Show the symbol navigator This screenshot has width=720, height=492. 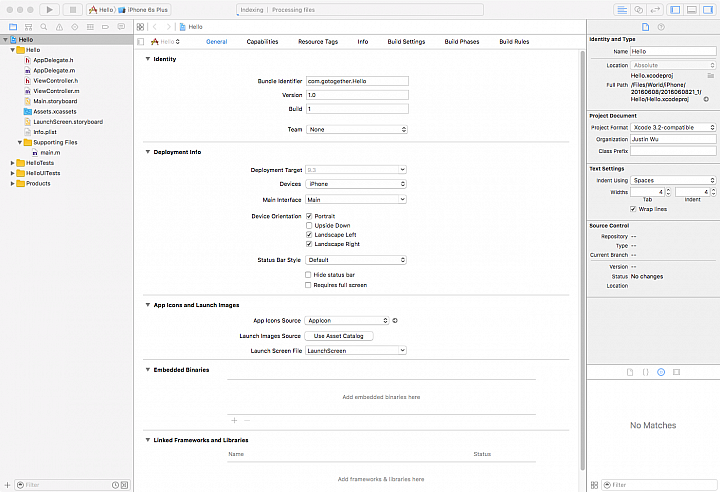(28, 27)
